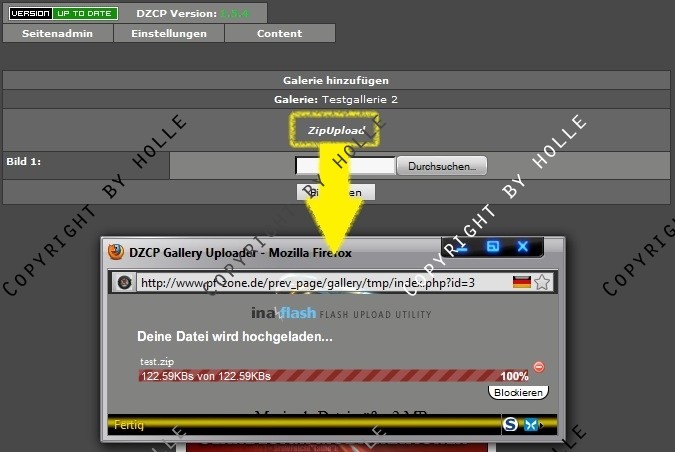The height and width of the screenshot is (452, 675).
Task: Click the Deine Datei wird hochgeladen message
Action: click(235, 336)
